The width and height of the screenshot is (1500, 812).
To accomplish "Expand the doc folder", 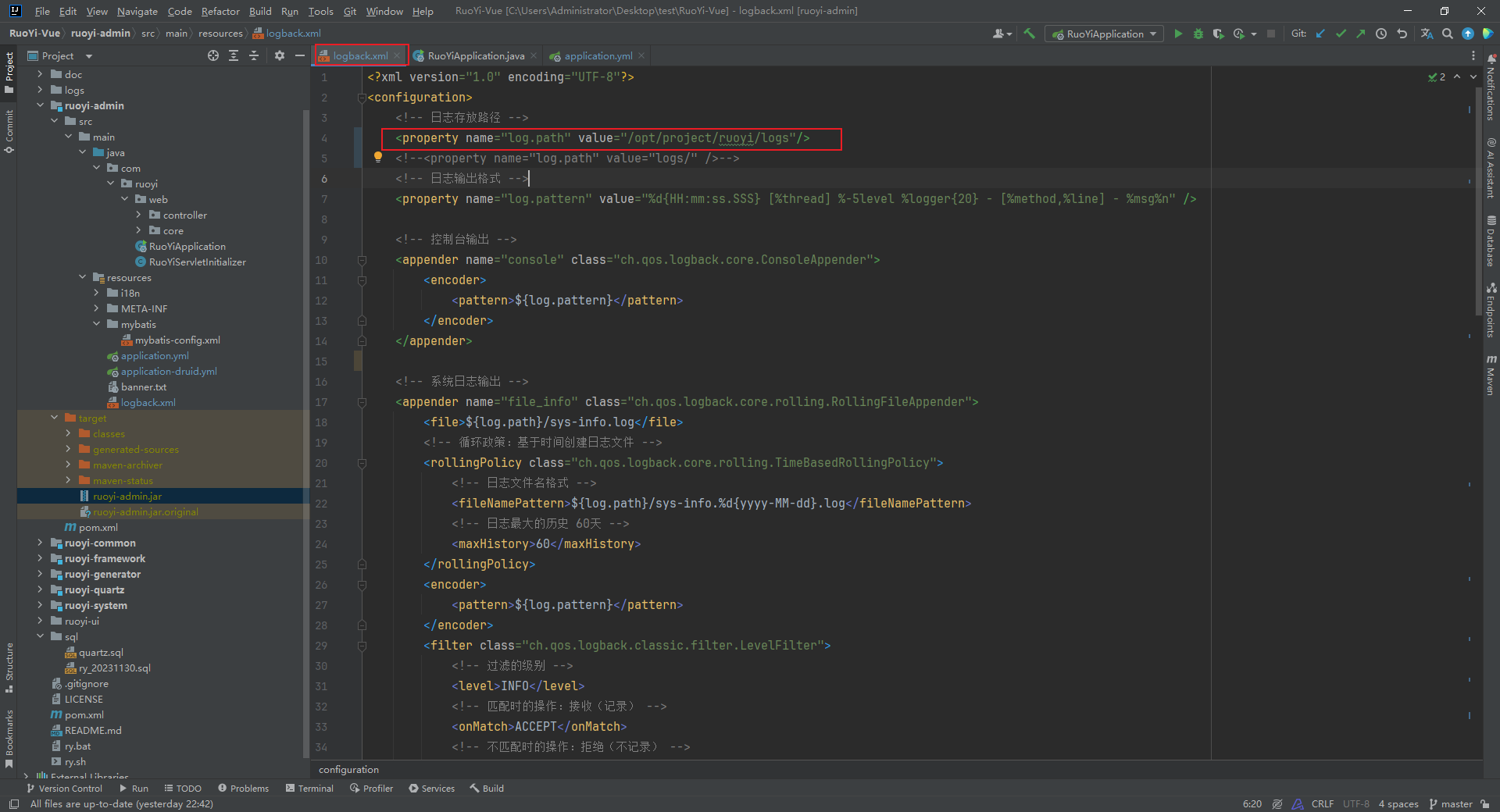I will click(40, 74).
